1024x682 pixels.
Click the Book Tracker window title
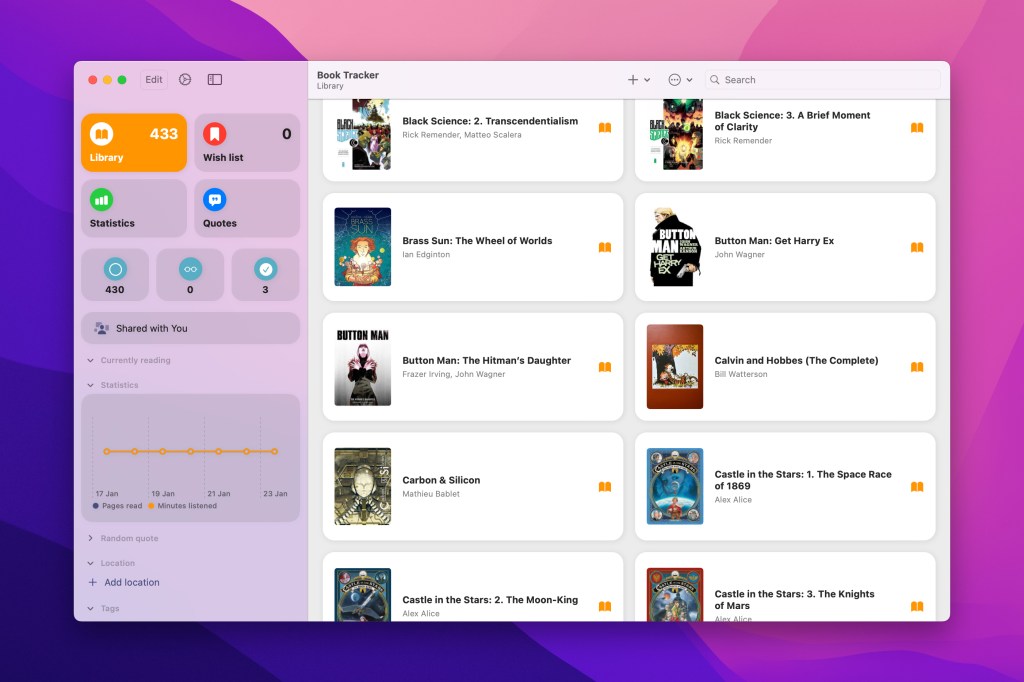pyautogui.click(x=347, y=75)
